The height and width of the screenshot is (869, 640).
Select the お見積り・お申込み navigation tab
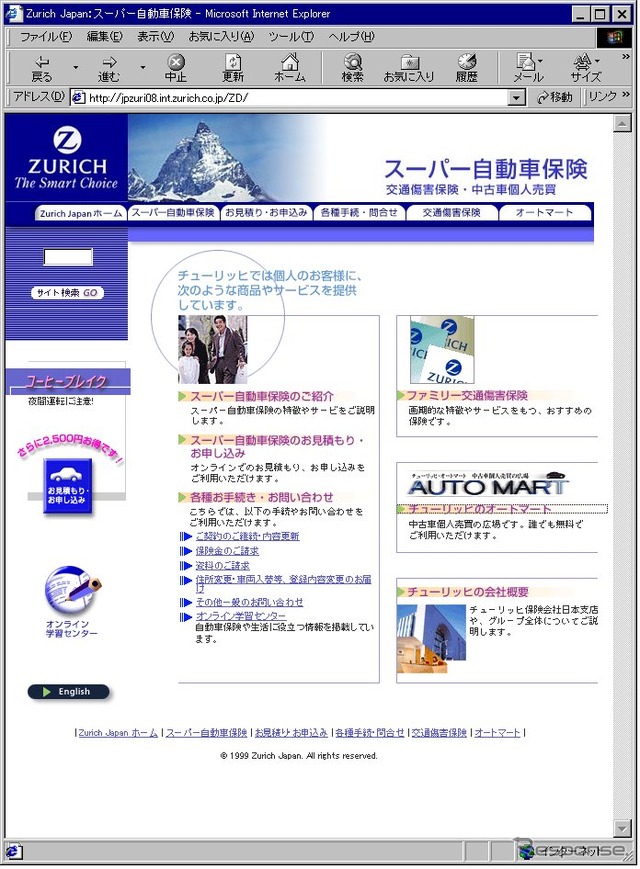coord(266,213)
